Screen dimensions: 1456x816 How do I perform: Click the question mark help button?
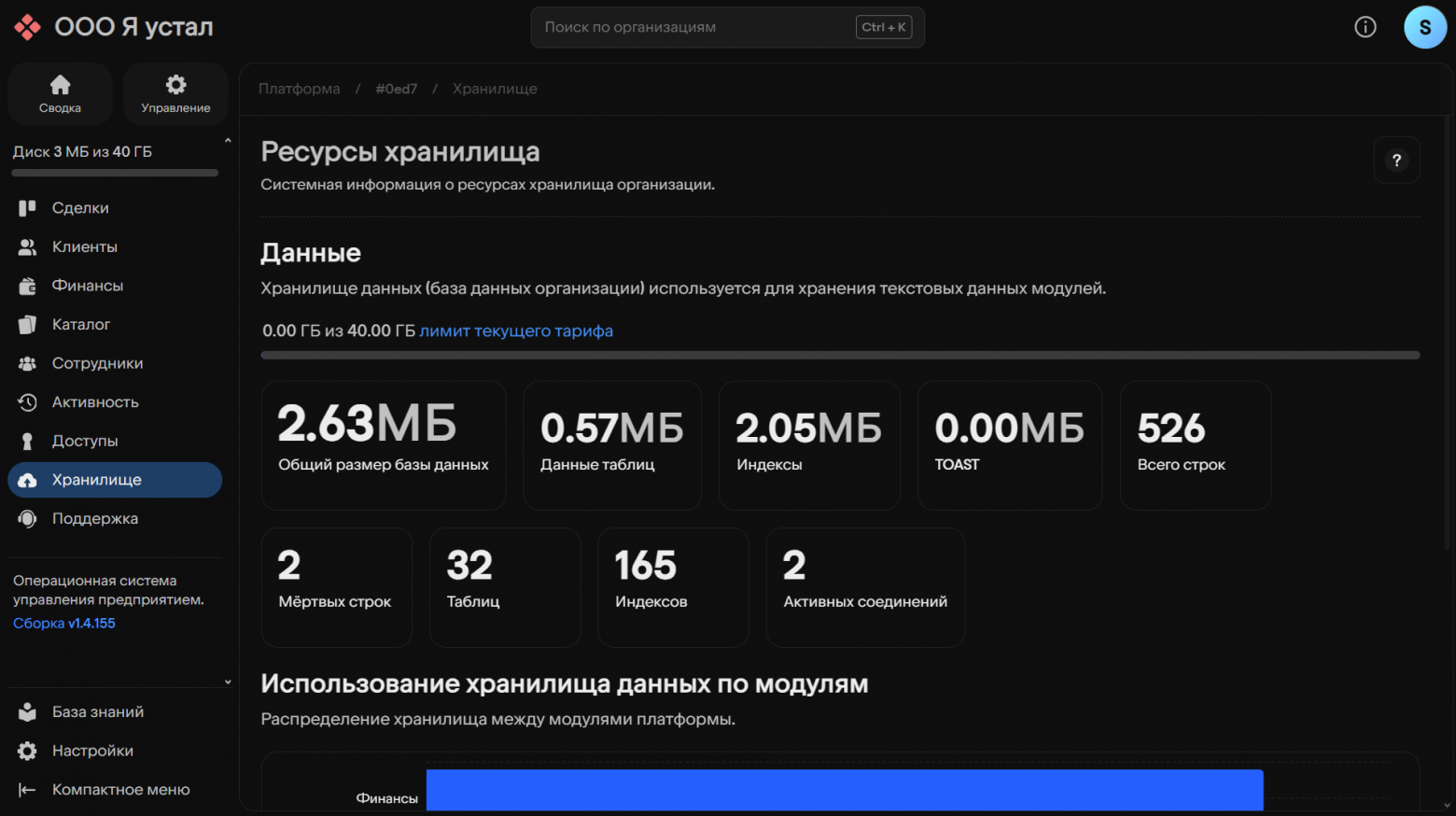[x=1397, y=160]
